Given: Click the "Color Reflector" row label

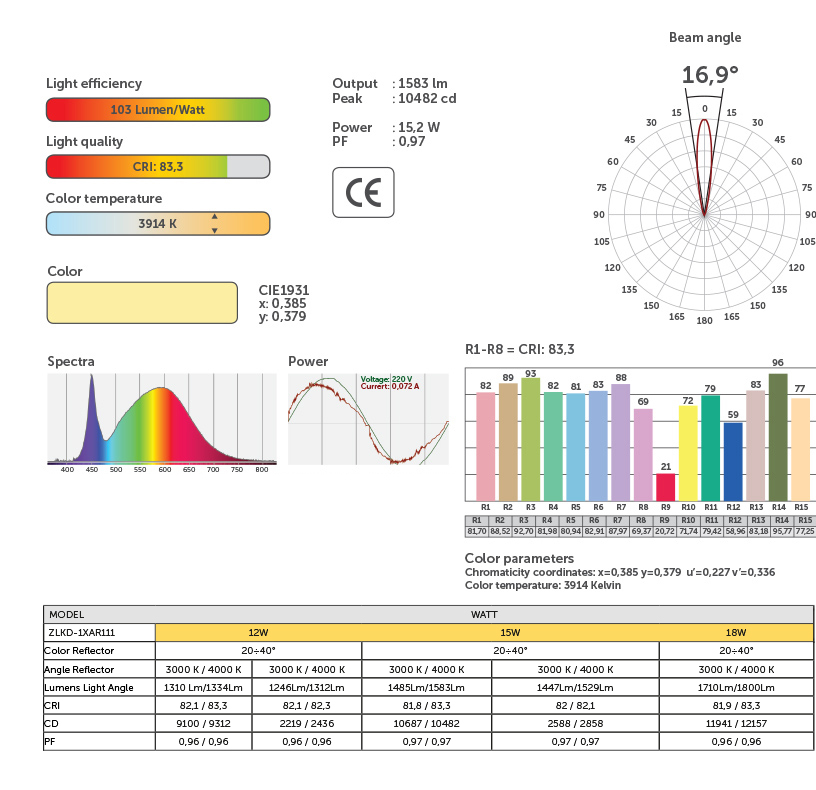Looking at the screenshot, I should tap(79, 651).
